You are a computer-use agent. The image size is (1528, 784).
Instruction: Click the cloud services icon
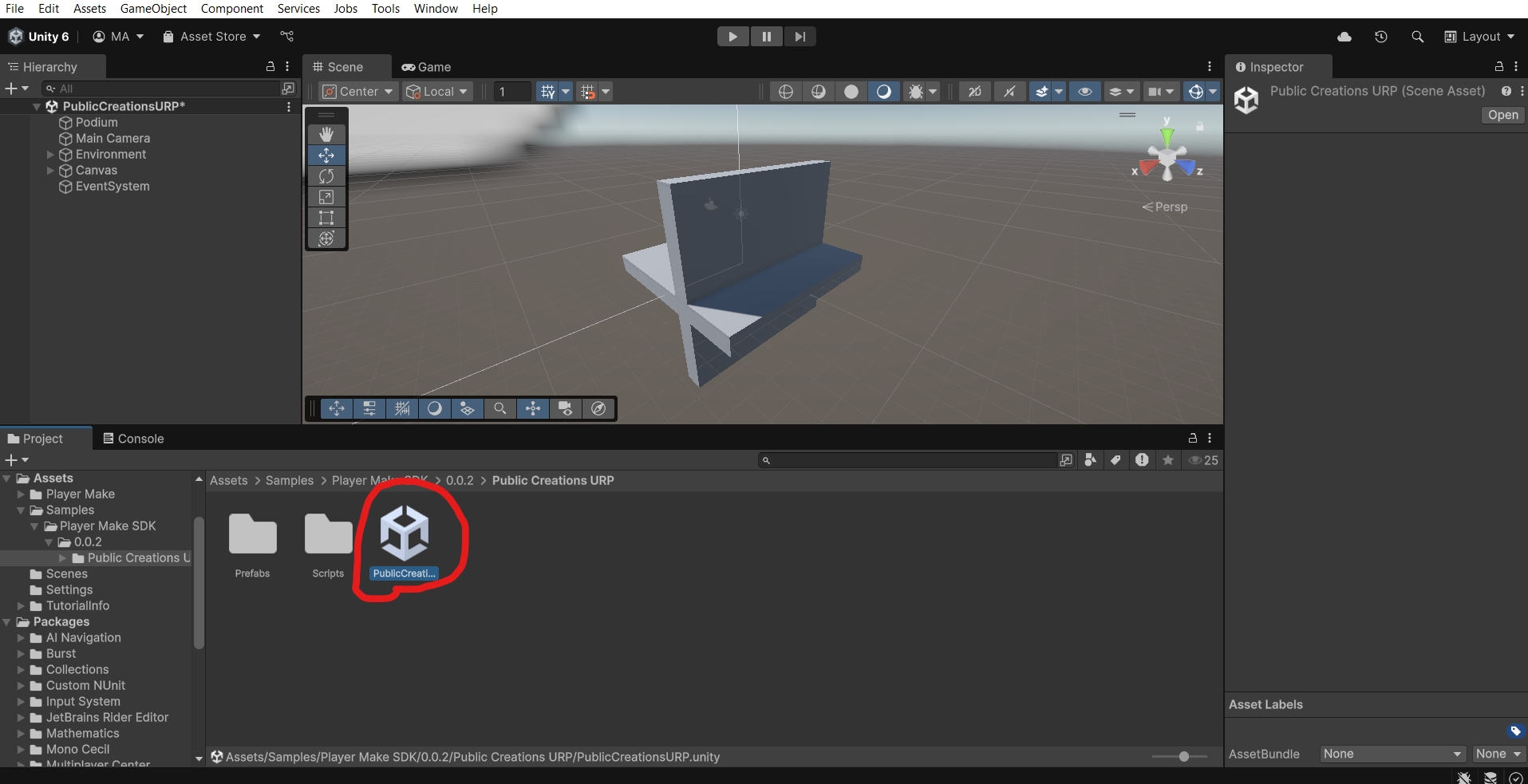click(1344, 37)
